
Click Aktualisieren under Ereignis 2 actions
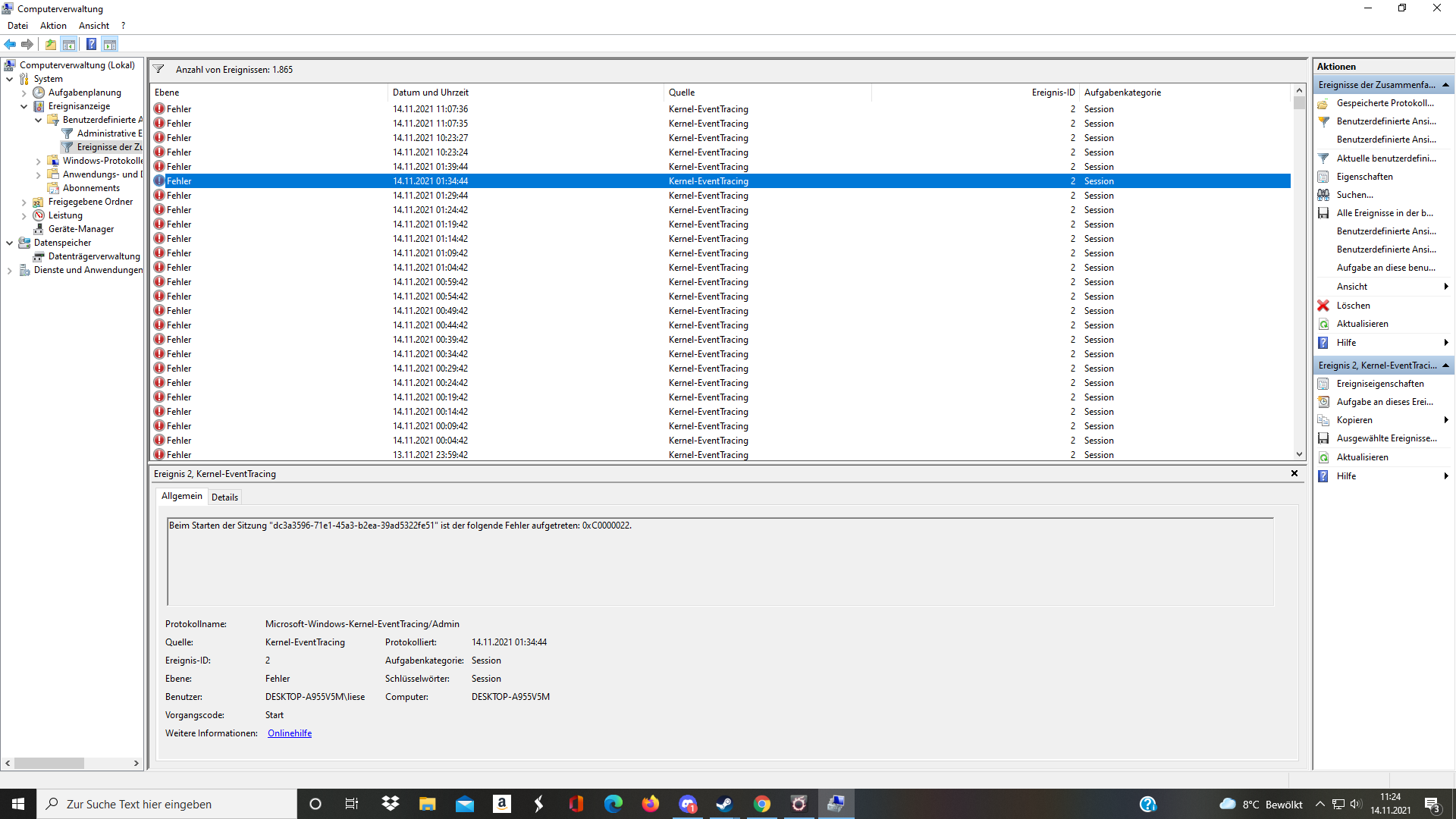coord(1362,457)
